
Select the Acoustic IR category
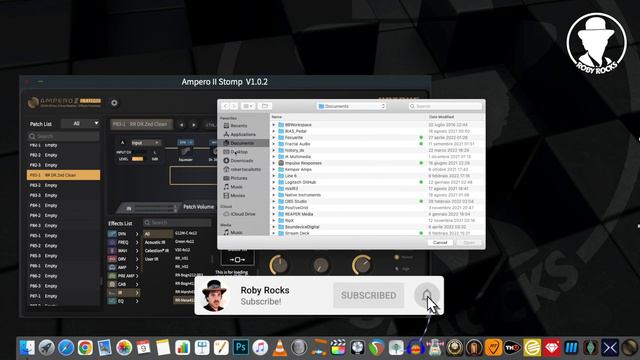[155, 242]
